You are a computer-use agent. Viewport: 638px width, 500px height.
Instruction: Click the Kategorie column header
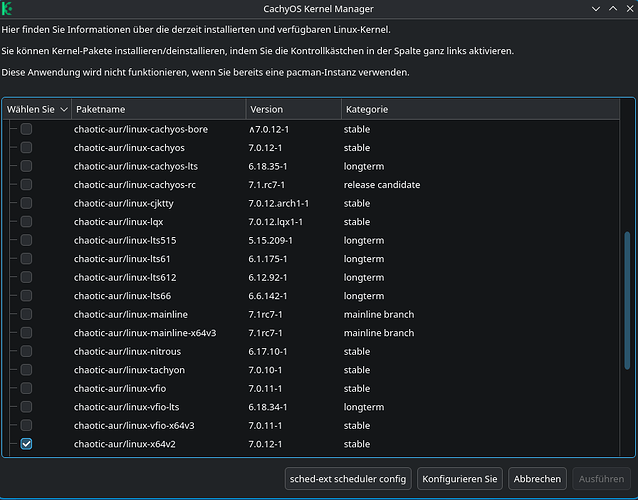(481, 109)
